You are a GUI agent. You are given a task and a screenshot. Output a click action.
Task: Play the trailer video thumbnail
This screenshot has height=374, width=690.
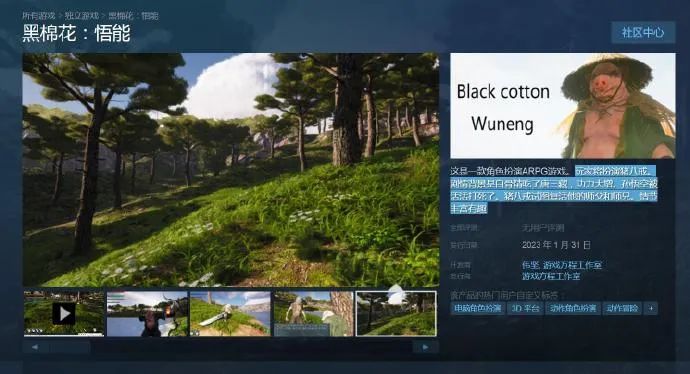click(x=64, y=313)
